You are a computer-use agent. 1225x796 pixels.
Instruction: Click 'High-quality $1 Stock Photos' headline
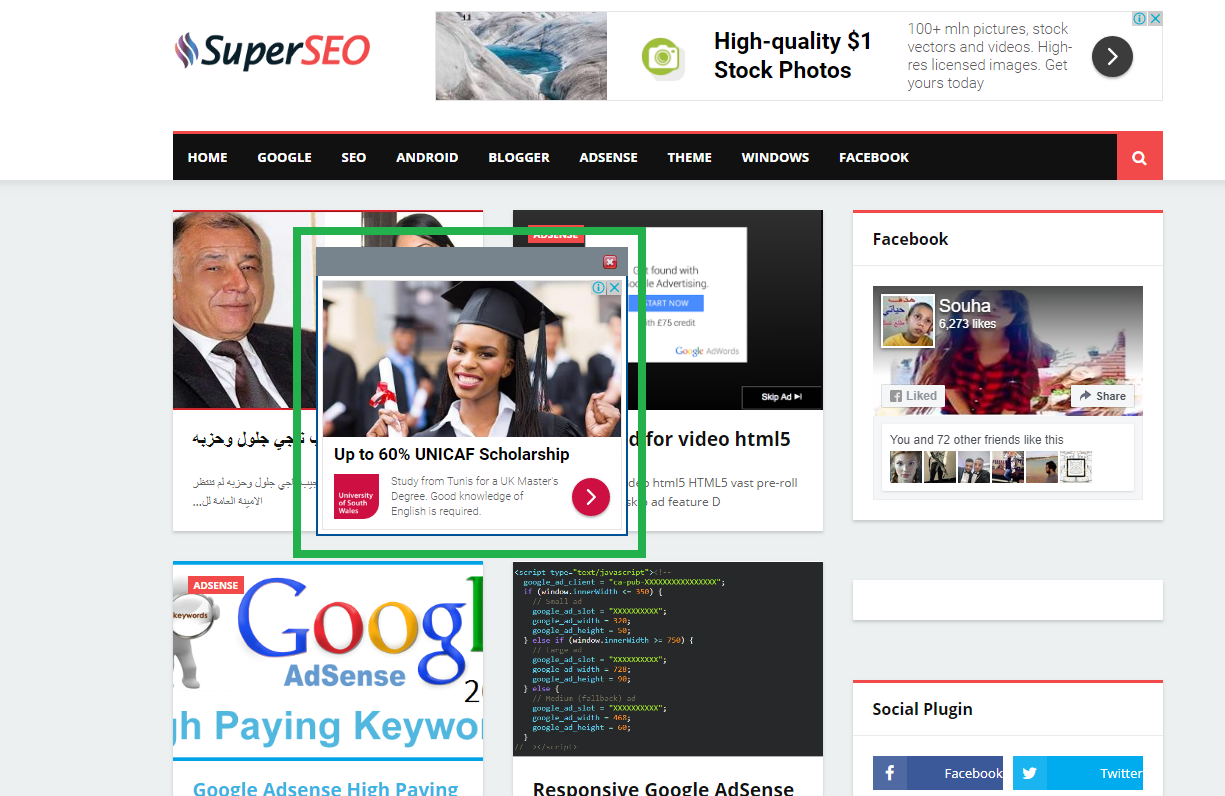793,56
